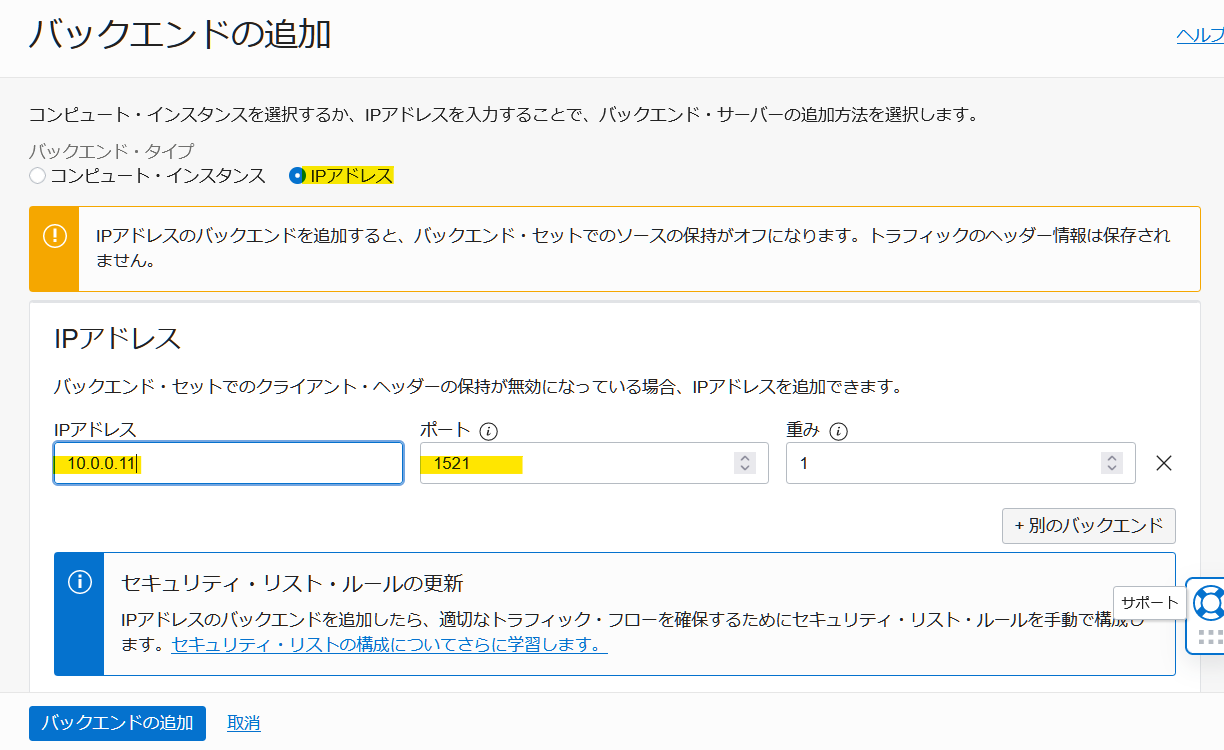Open セキュリティ・リストの構成についてさらに学習します link
1224x750 pixels.
tap(389, 645)
